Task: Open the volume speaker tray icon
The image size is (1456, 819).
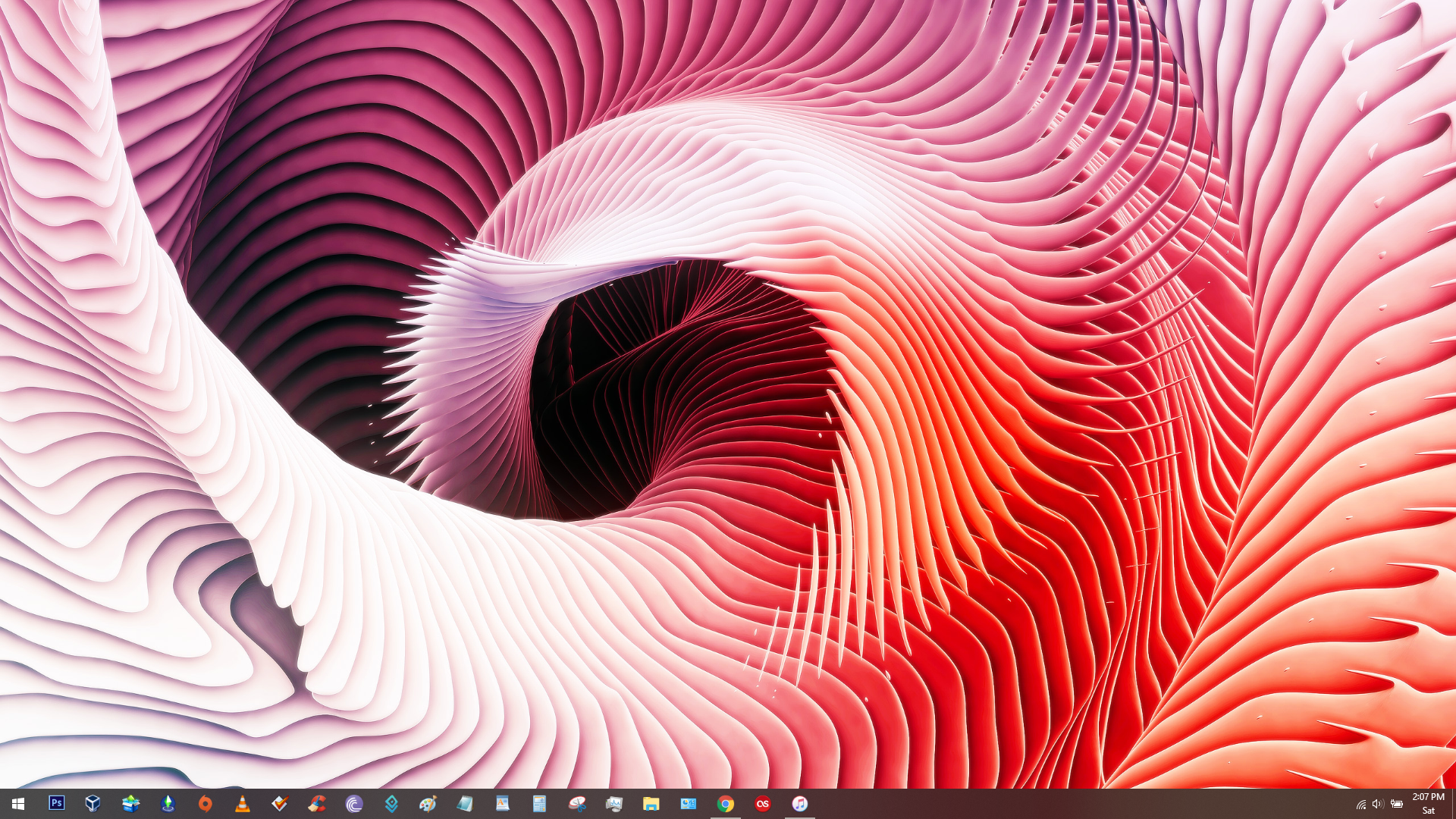Action: point(1378,804)
